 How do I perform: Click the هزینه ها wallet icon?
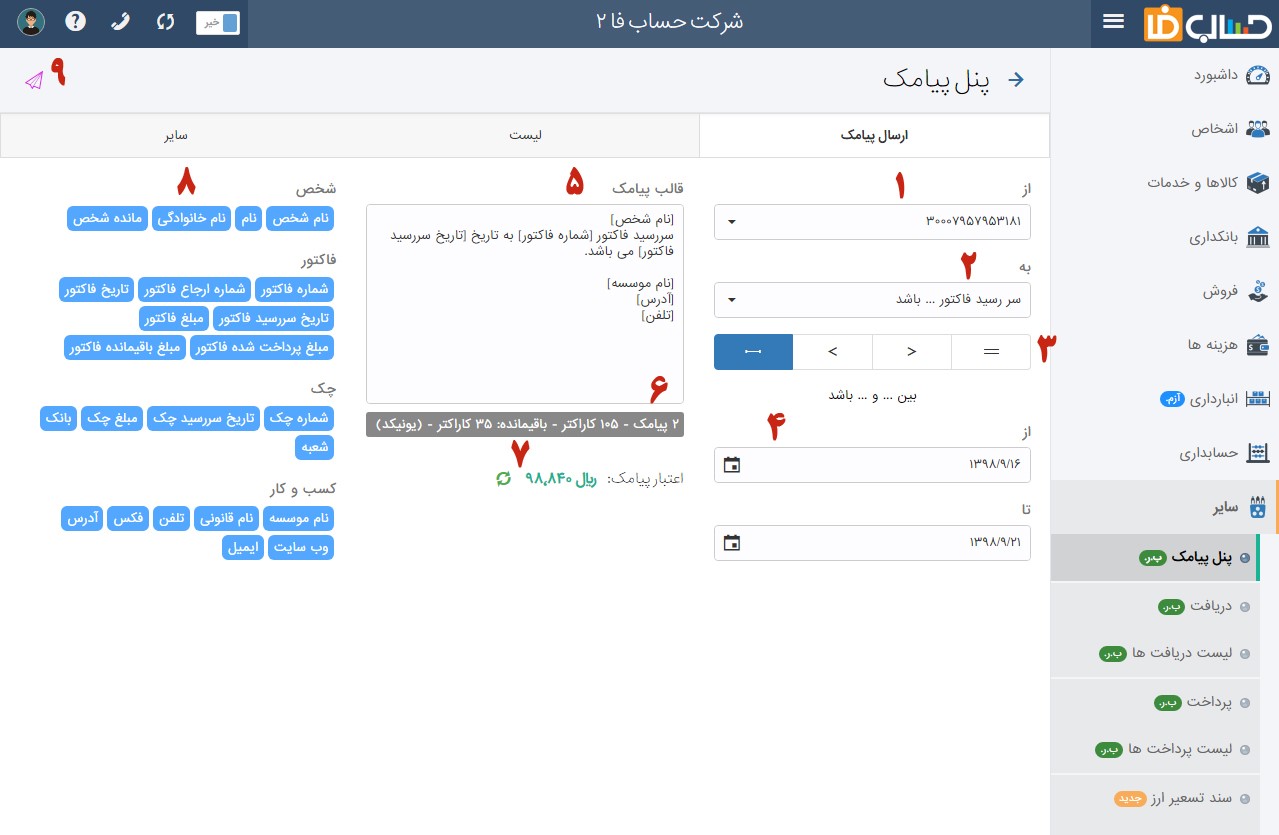1258,345
